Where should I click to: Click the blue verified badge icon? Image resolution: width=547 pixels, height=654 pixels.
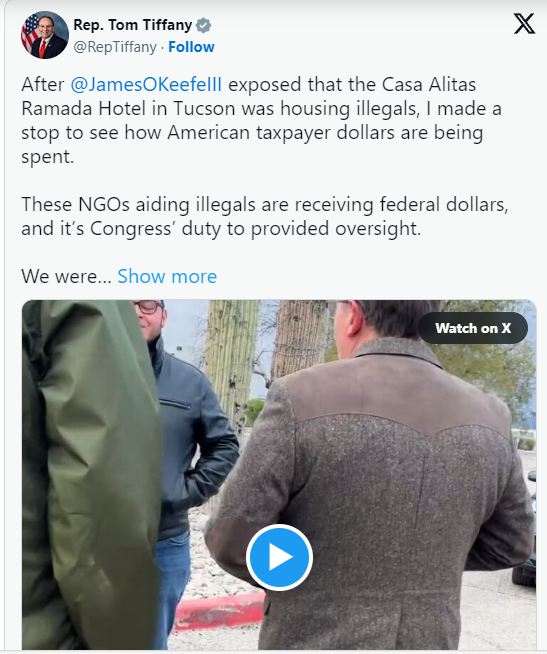point(204,25)
